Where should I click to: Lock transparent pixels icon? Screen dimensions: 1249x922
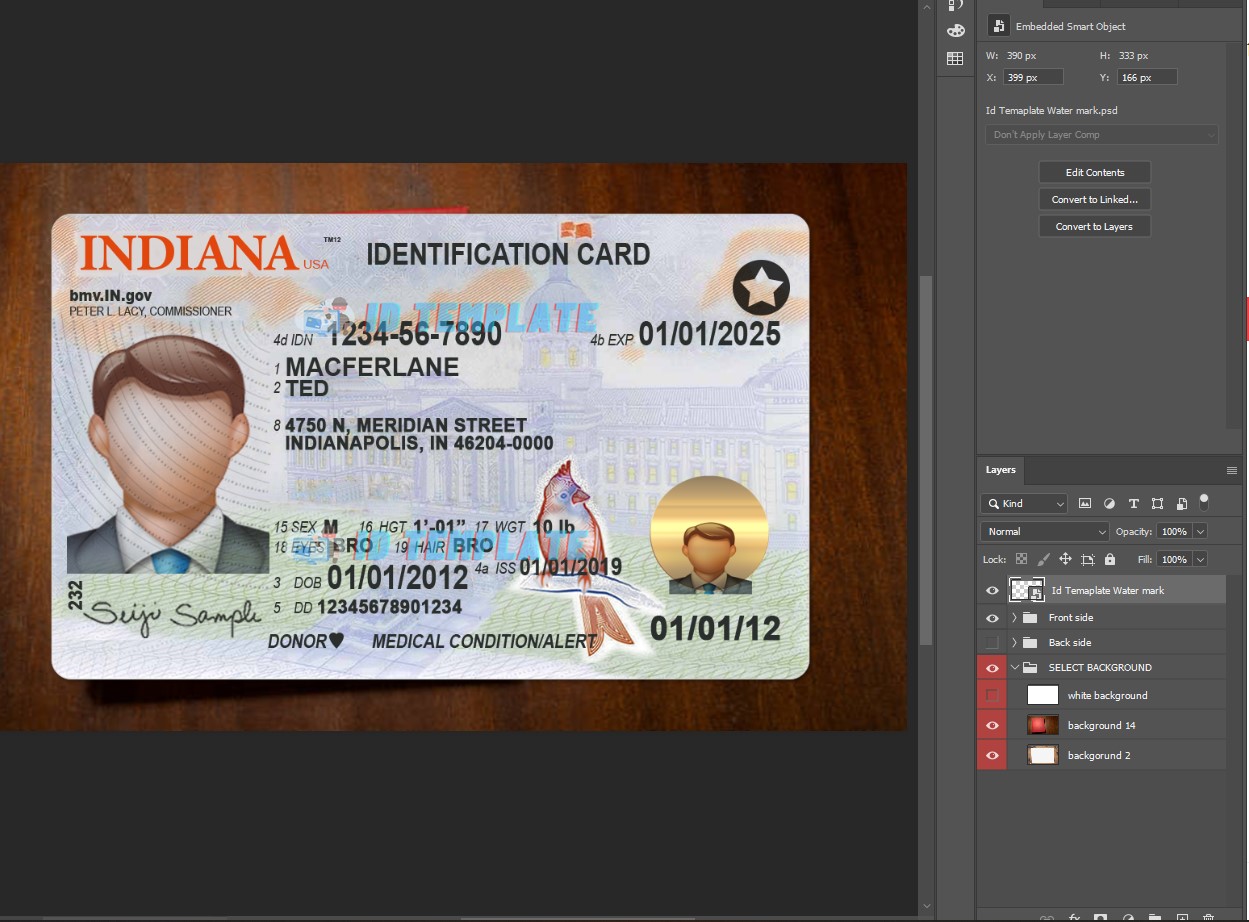(x=1021, y=560)
